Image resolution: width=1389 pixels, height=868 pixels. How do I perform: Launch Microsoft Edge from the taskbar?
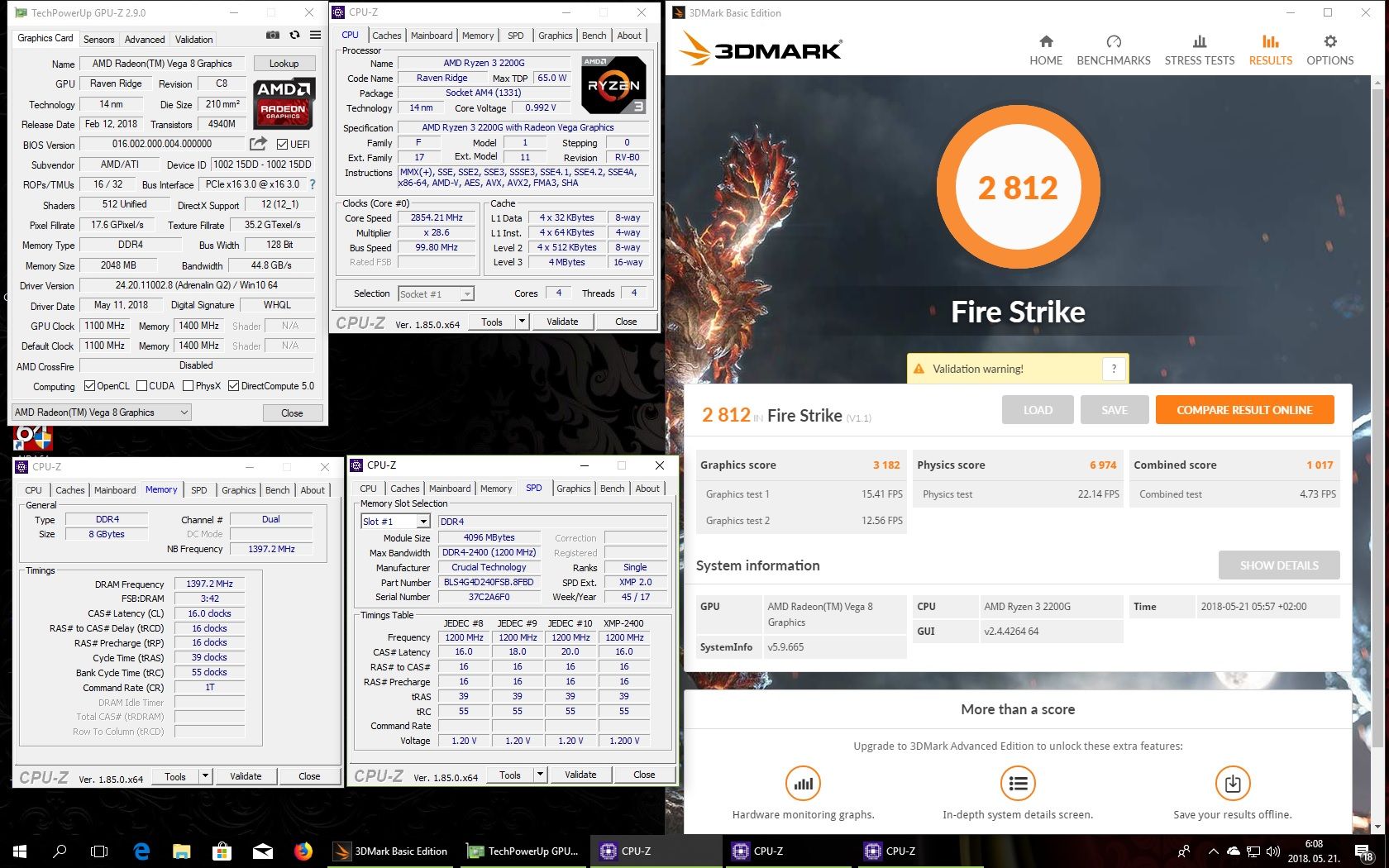[x=141, y=851]
